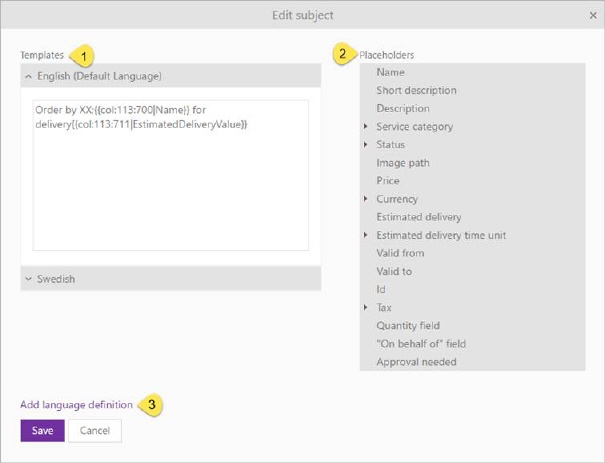
Task: Select the Quantity field placeholder
Action: pos(408,326)
